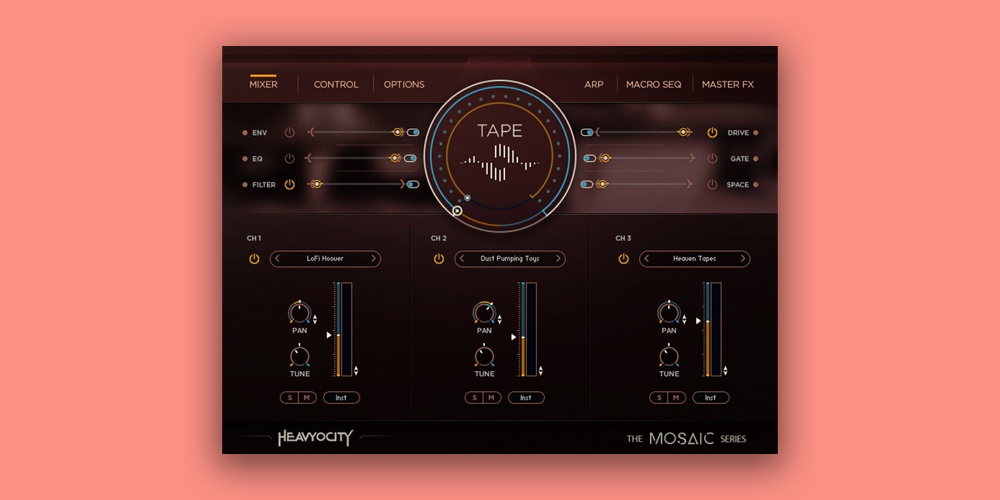Toggle the FILTER power button

pyautogui.click(x=290, y=184)
